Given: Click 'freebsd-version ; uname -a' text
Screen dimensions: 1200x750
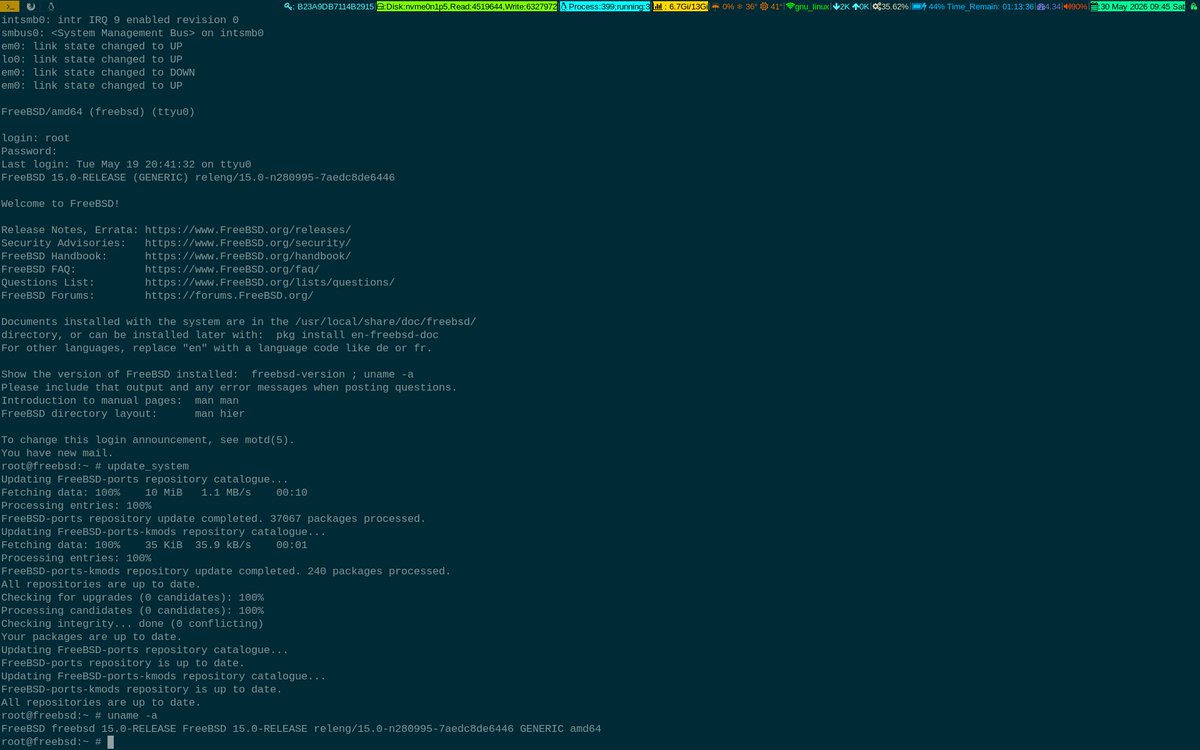Looking at the screenshot, I should coord(333,374).
